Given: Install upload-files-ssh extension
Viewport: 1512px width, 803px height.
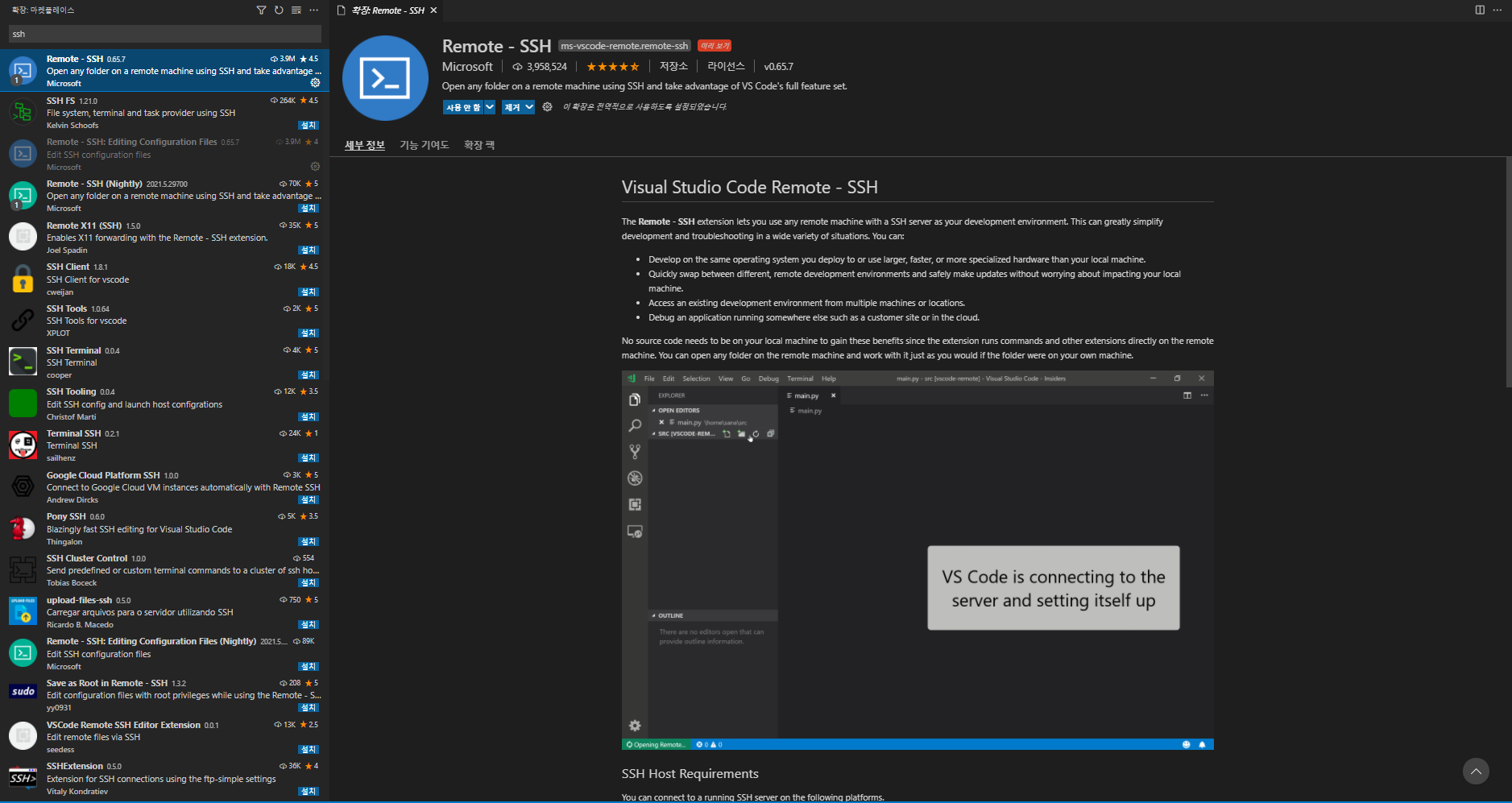Looking at the screenshot, I should 309,625.
